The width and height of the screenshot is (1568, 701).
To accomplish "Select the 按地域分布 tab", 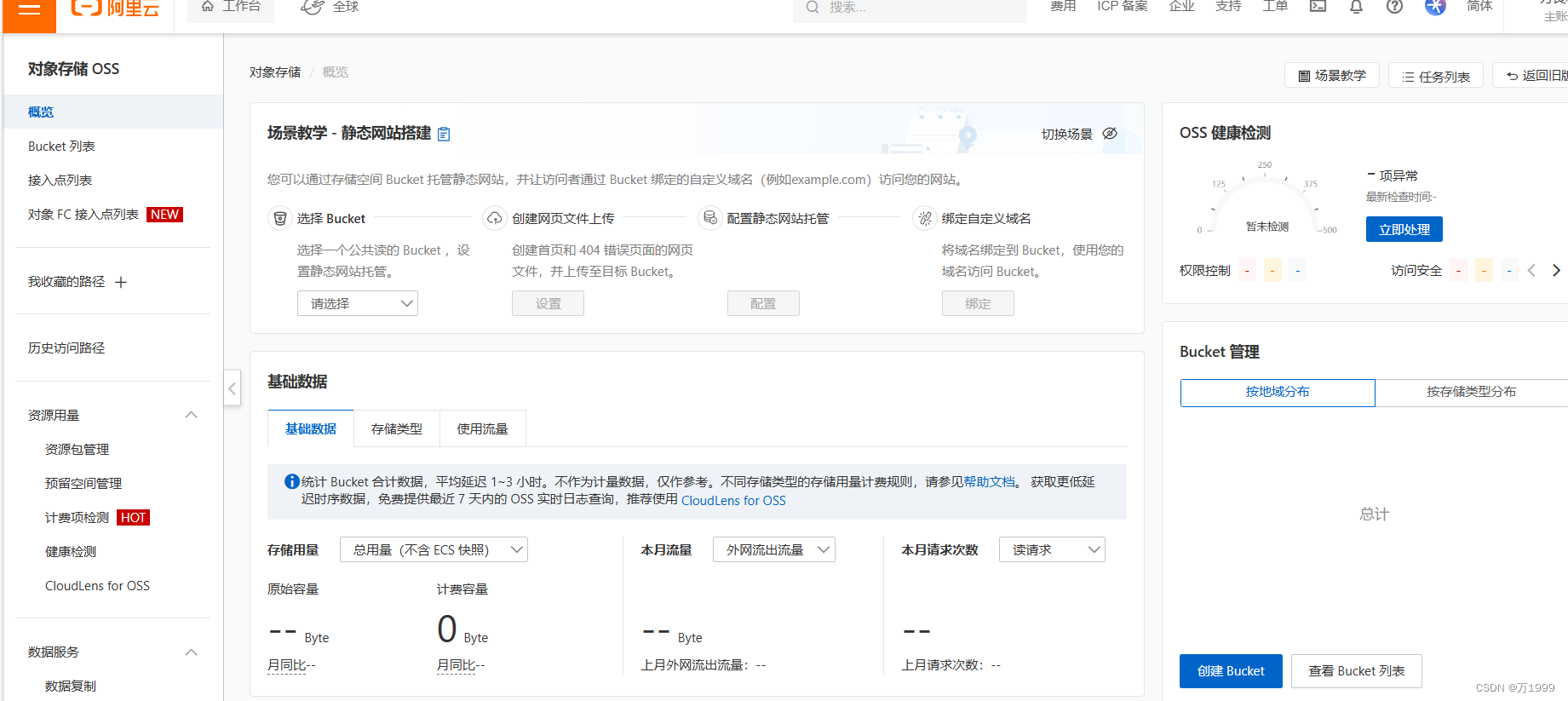I will pos(1278,392).
